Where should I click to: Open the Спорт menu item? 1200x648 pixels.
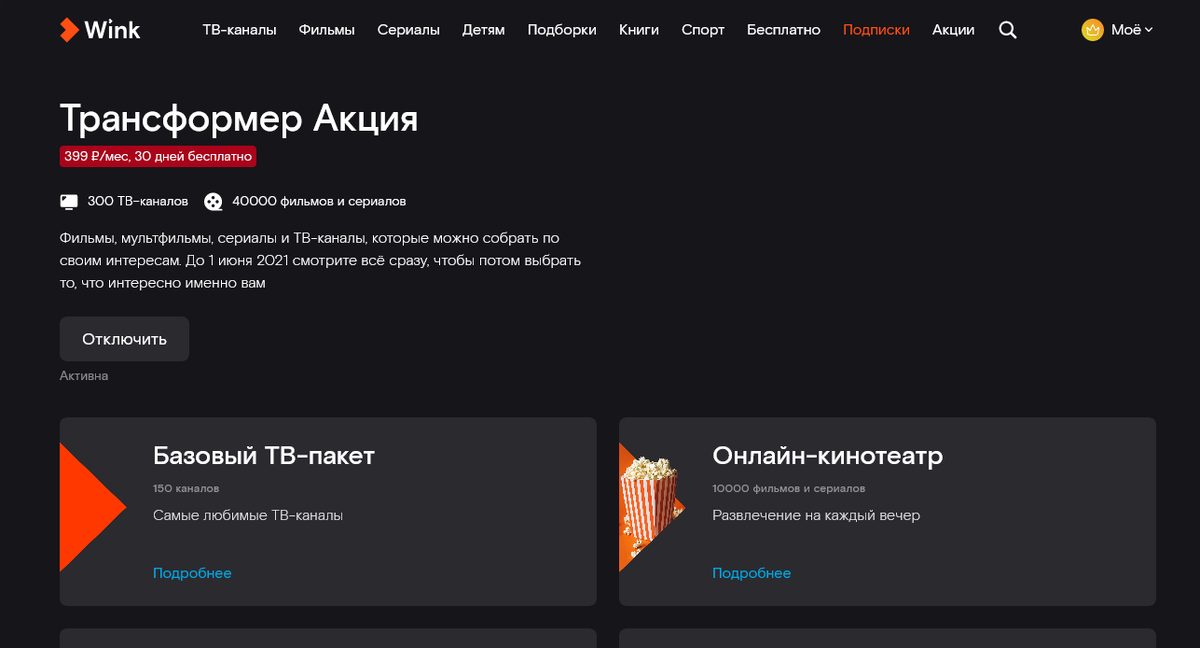coord(703,30)
